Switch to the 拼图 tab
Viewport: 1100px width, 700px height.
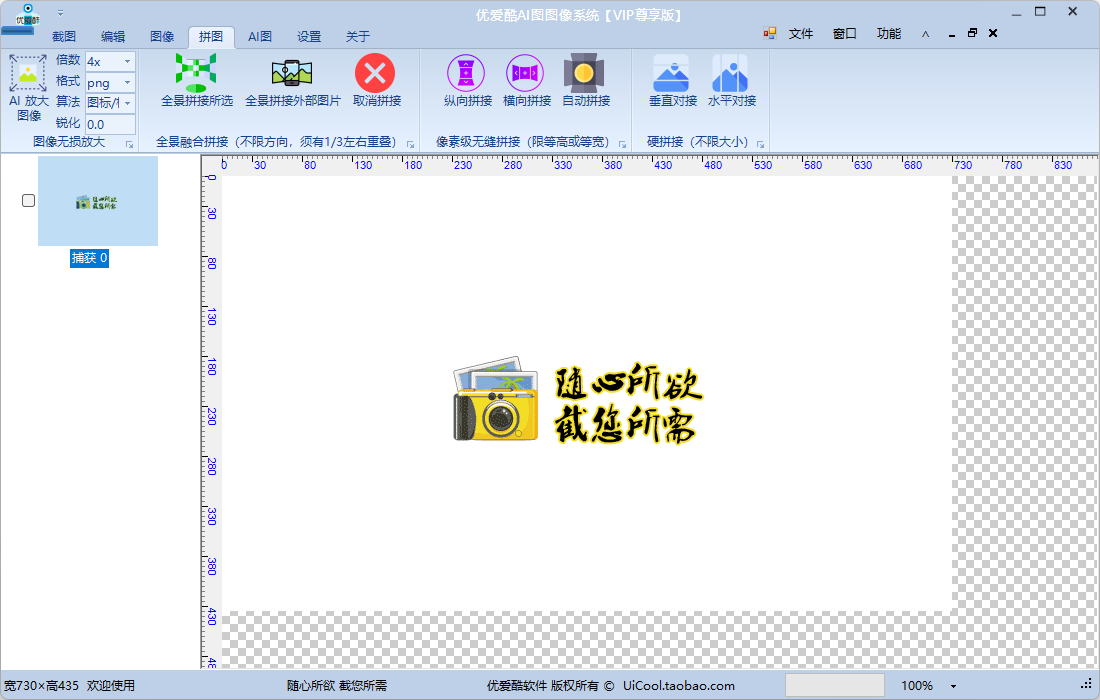click(211, 36)
